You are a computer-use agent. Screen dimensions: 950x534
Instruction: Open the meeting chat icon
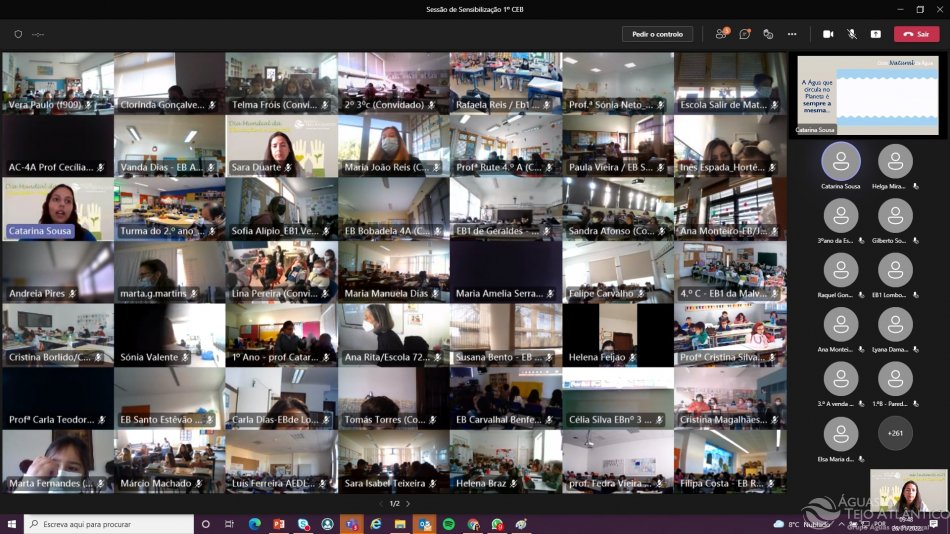pos(744,34)
